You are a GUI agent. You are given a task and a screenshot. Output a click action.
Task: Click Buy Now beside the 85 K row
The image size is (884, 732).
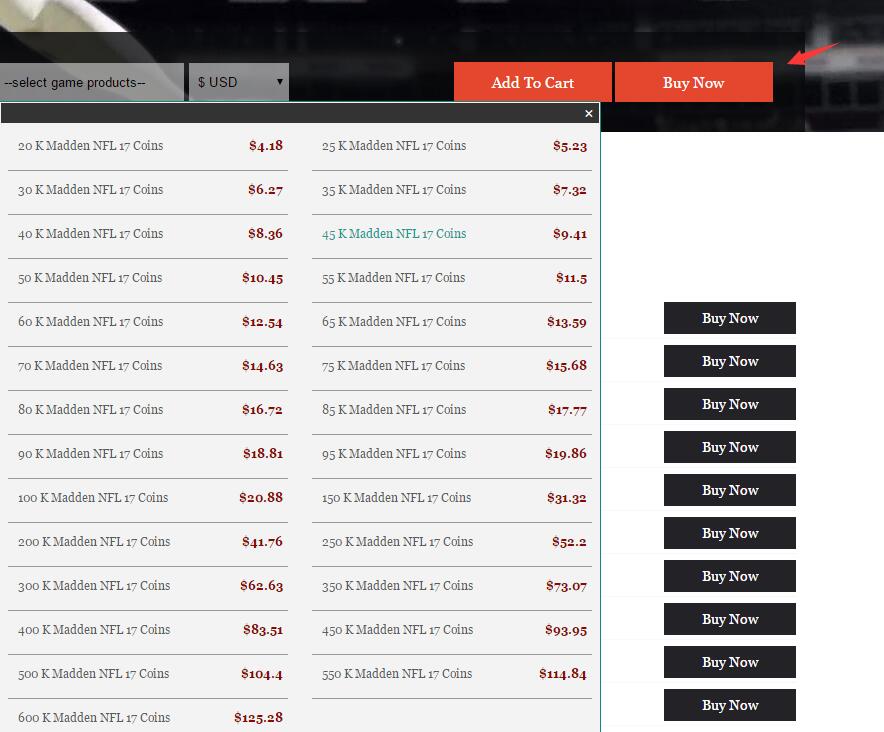730,404
